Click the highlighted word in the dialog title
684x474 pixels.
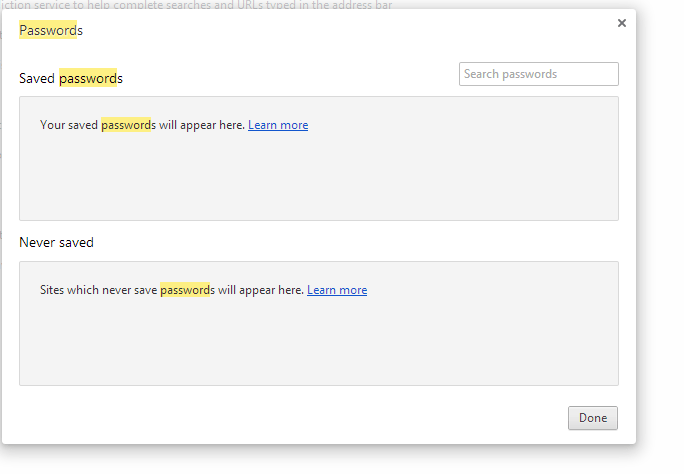(47, 30)
